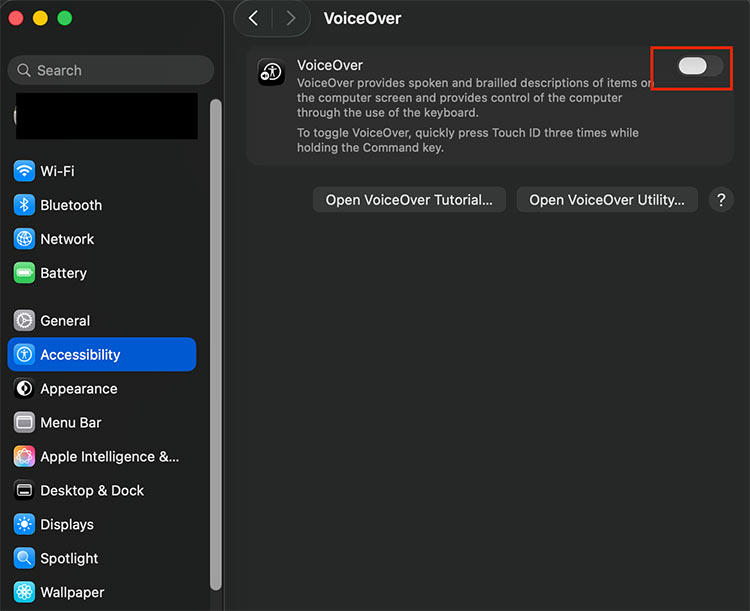Click the green Battery icon

coord(24,273)
